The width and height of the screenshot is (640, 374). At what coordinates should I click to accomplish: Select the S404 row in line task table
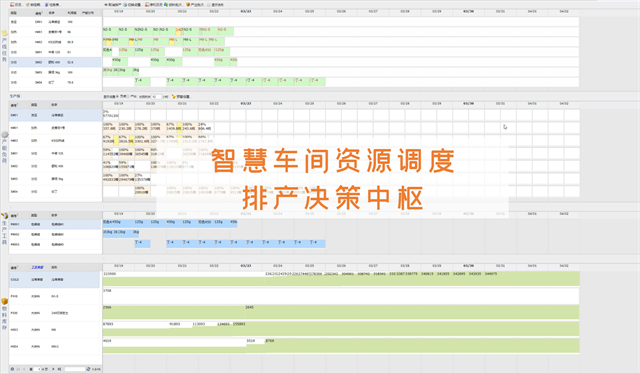pos(56,82)
